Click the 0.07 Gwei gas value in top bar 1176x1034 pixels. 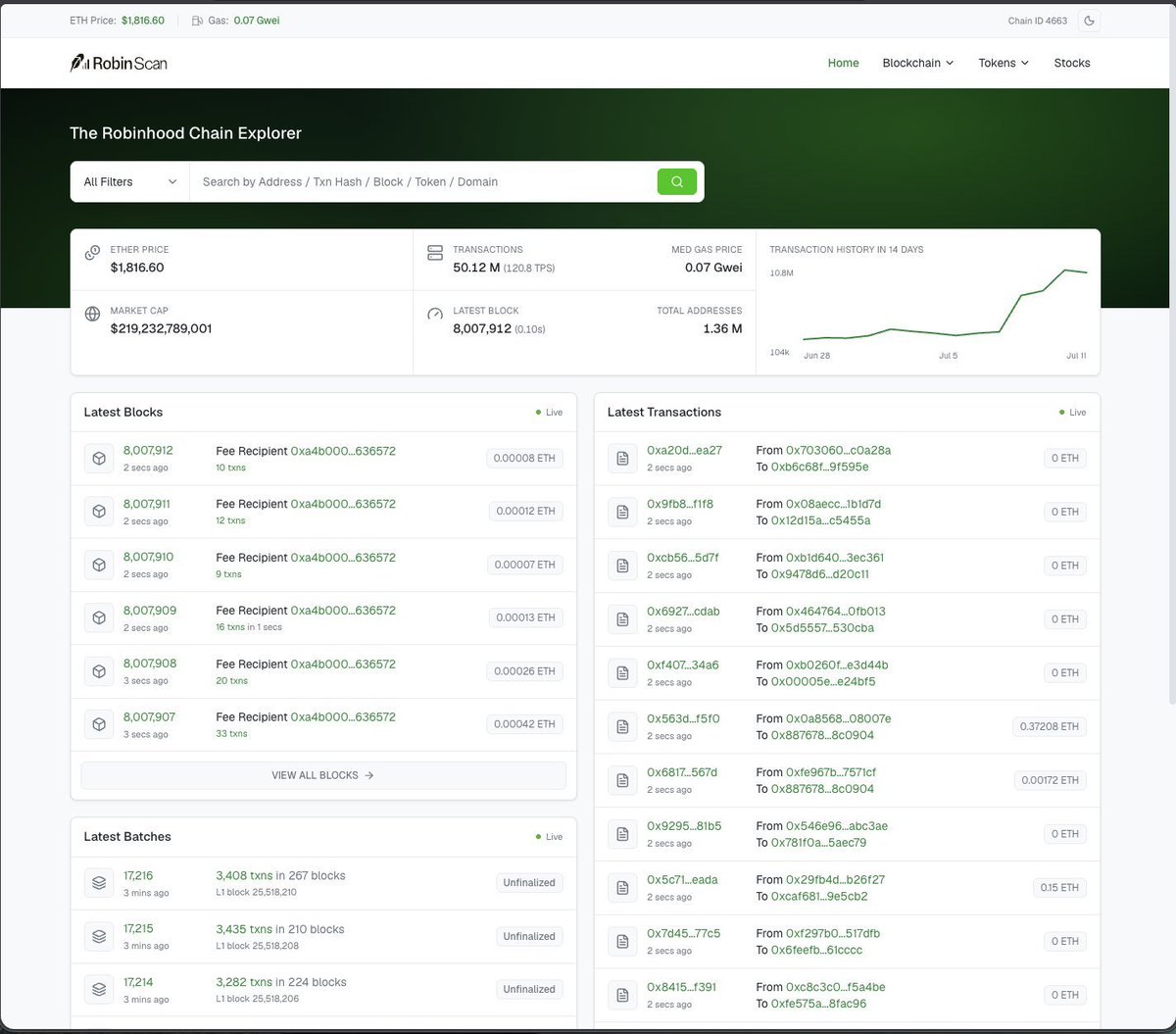[x=257, y=21]
